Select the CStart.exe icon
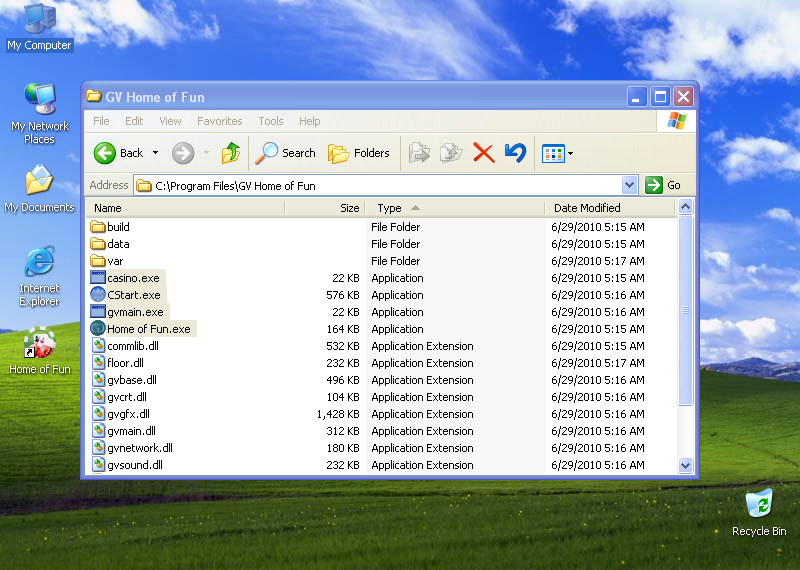Screen dimensions: 800x570 point(97,294)
